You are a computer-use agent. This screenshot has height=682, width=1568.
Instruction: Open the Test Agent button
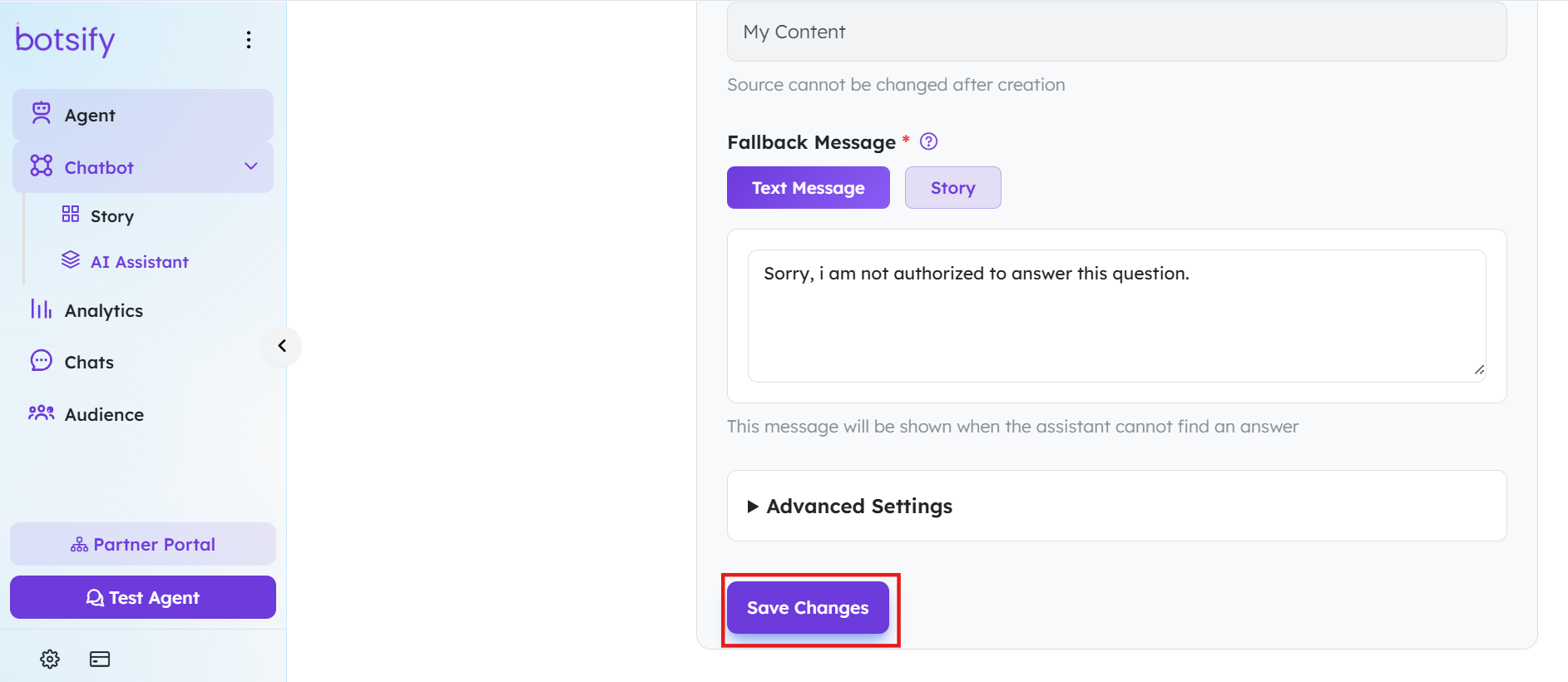pos(143,597)
